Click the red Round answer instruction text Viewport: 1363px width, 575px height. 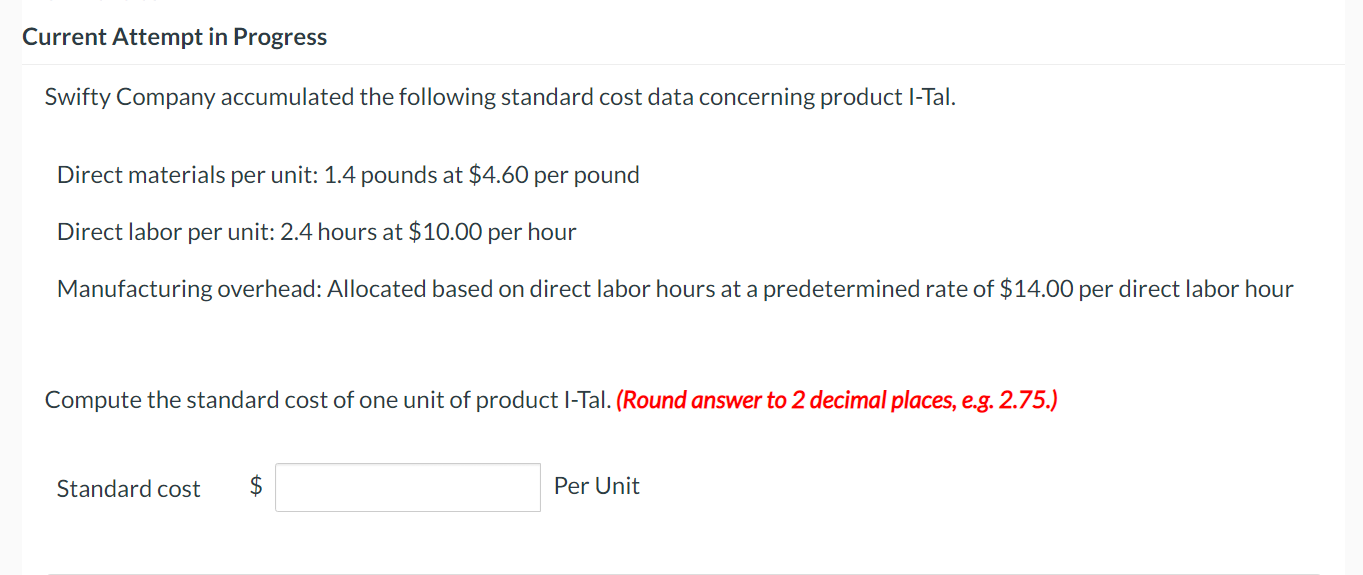(837, 400)
